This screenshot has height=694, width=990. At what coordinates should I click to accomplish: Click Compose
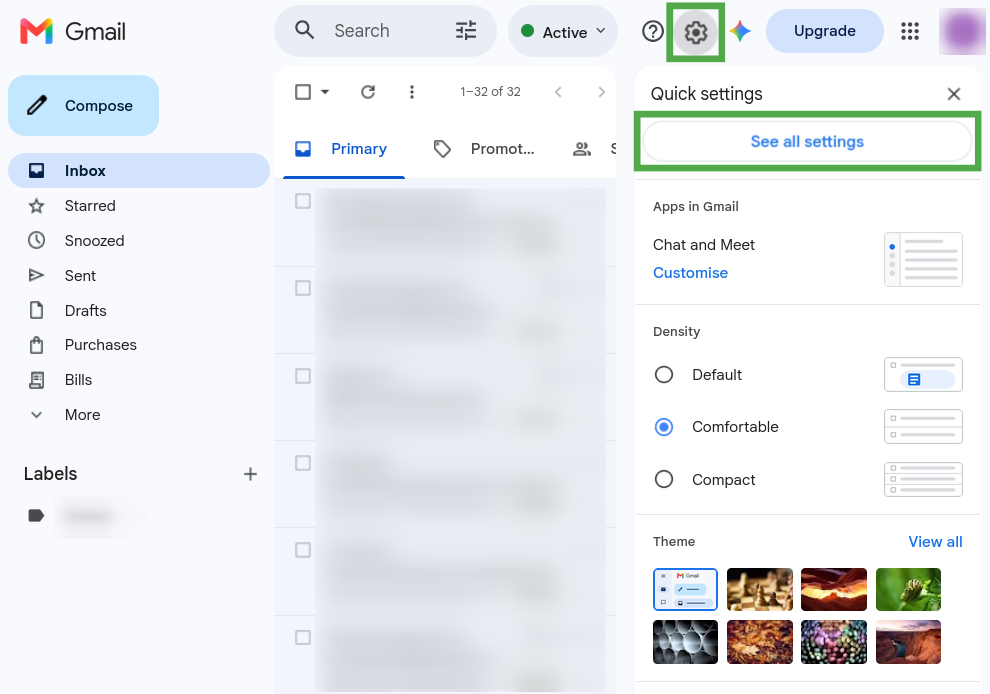[x=83, y=105]
